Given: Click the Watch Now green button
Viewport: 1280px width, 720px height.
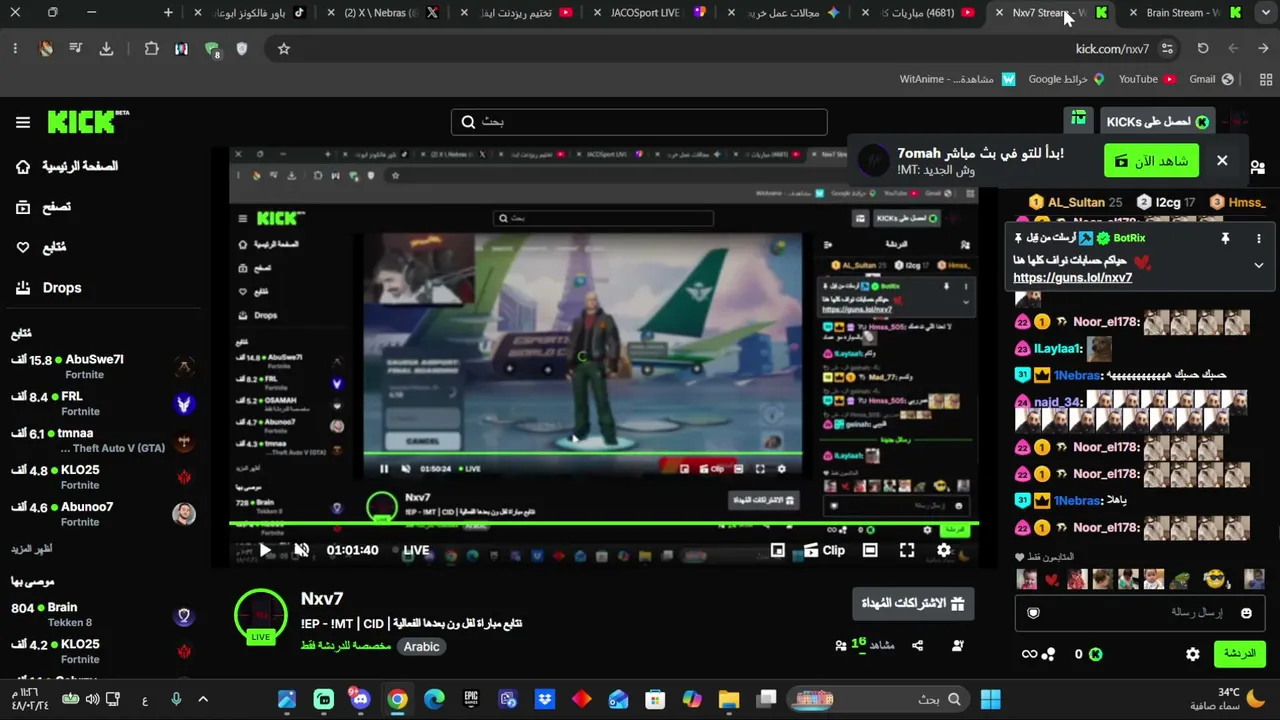Looking at the screenshot, I should point(1152,160).
